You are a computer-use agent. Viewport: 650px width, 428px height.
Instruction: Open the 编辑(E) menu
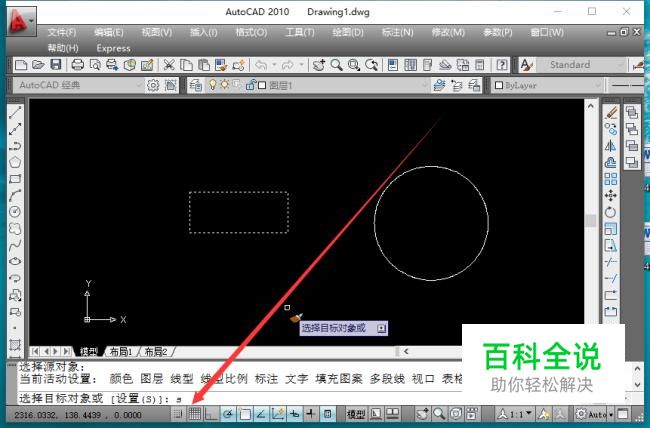click(x=109, y=32)
